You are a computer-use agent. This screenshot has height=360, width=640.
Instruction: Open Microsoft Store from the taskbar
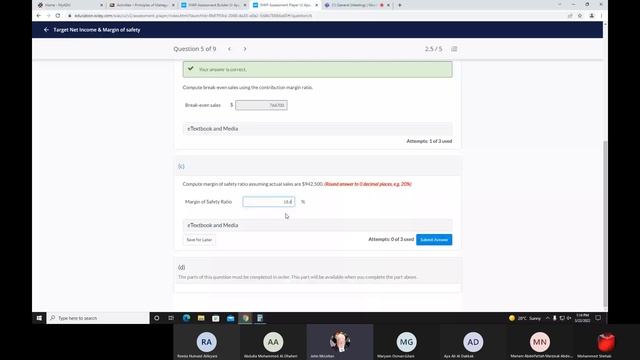click(216, 318)
